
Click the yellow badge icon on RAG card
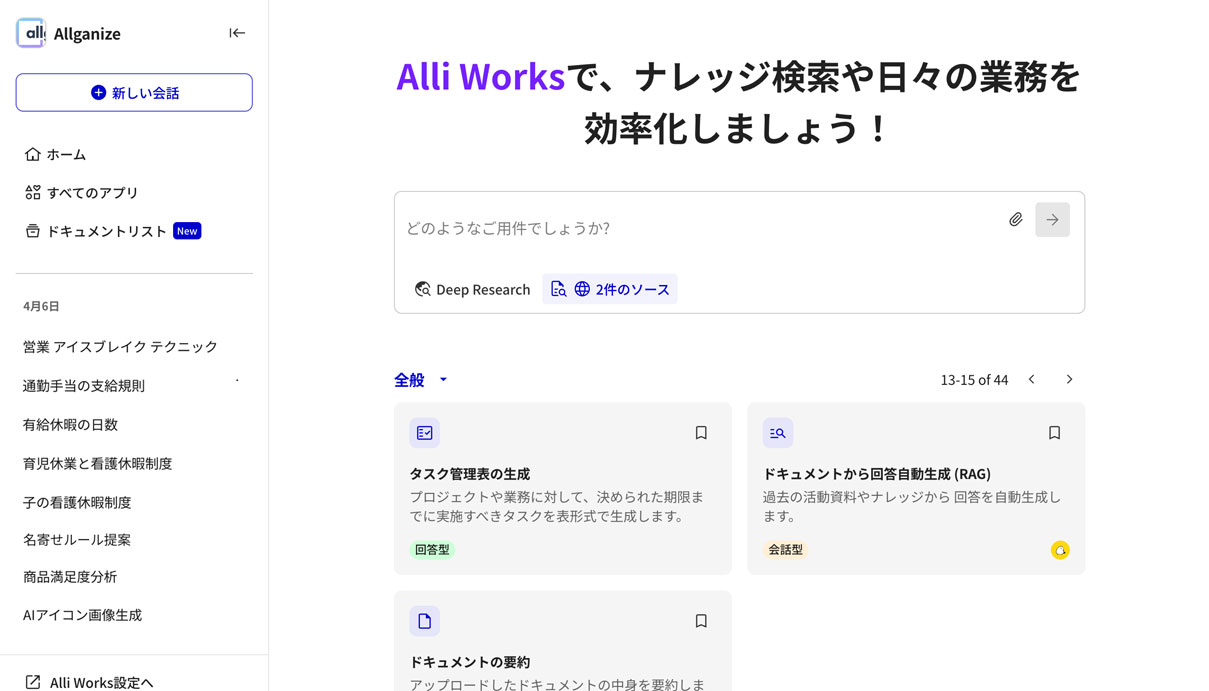1060,550
